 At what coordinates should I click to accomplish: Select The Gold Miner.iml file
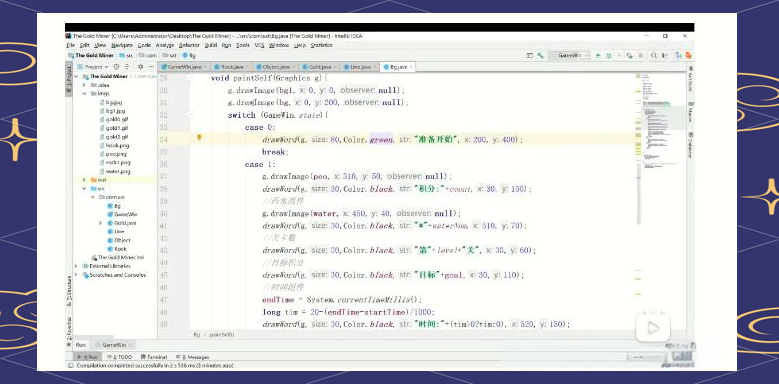click(118, 257)
